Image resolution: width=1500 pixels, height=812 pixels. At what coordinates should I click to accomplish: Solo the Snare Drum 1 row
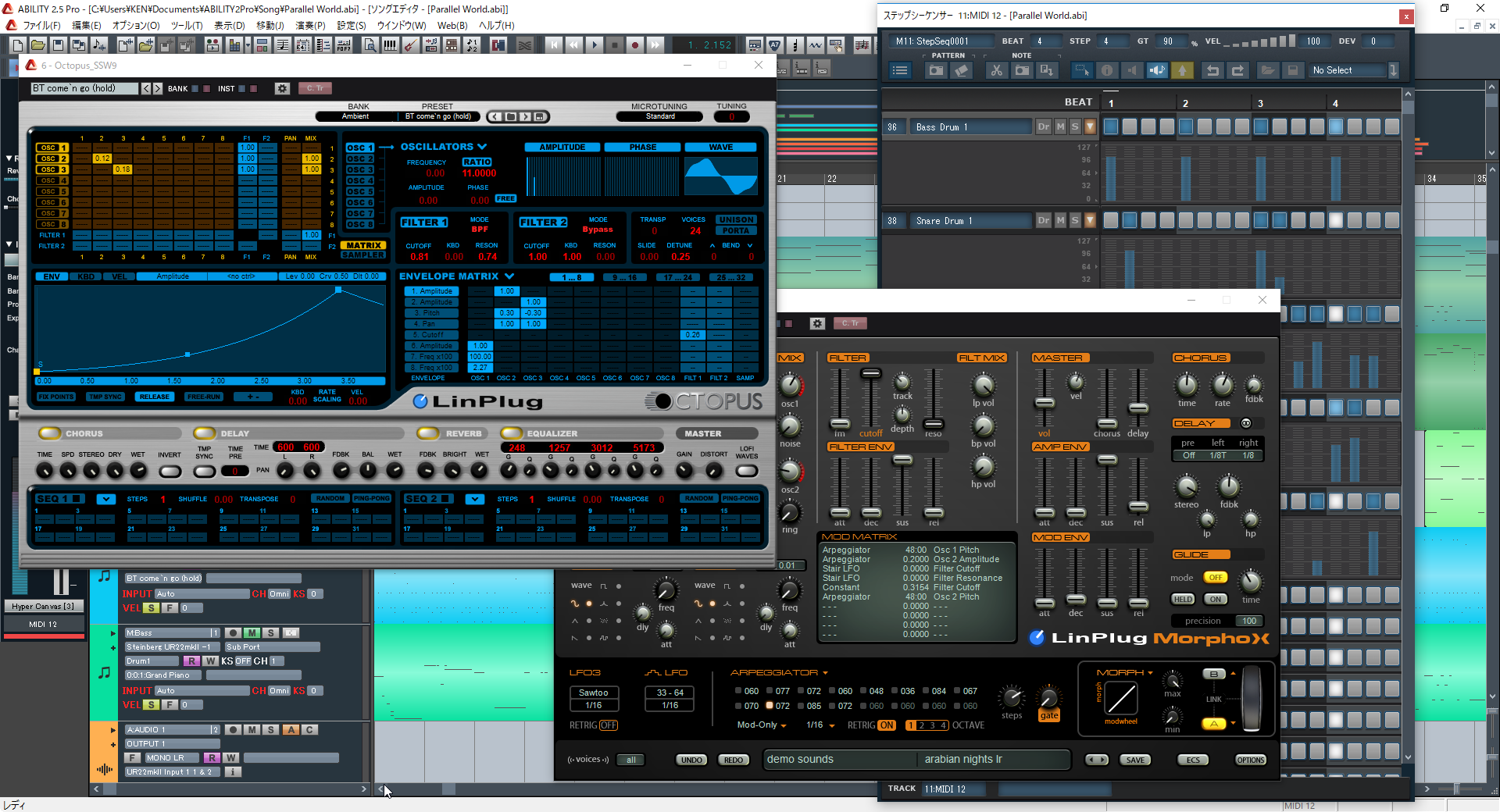[x=1075, y=221]
